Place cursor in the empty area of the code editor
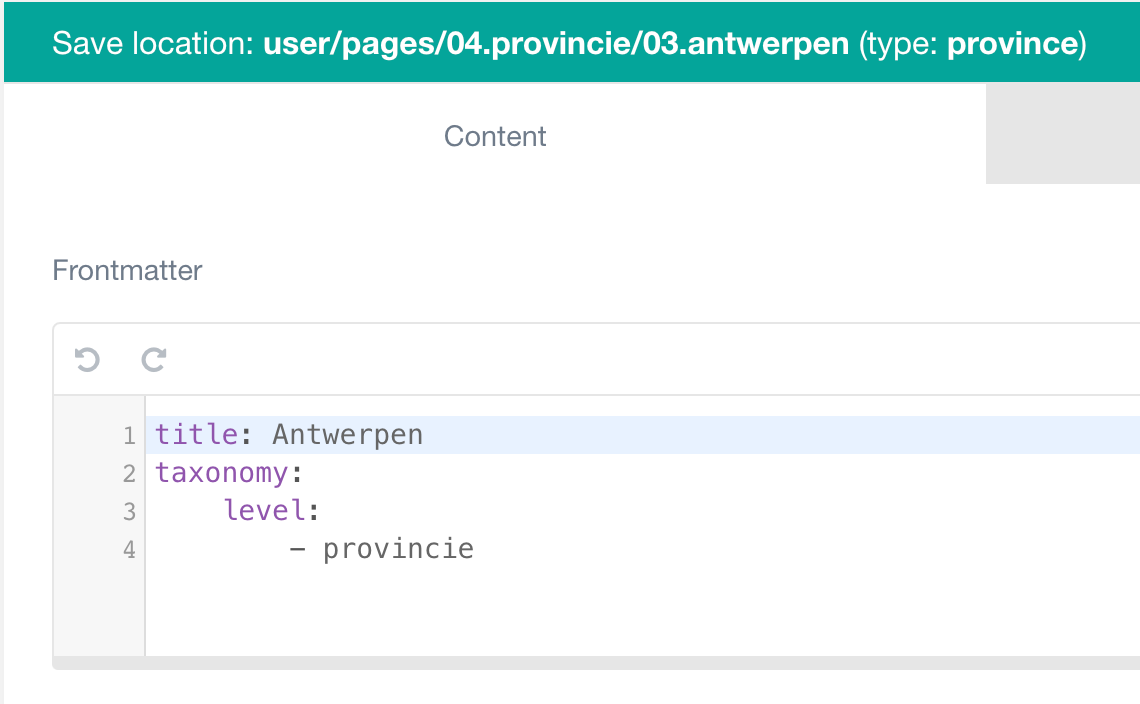Viewport: 1140px width, 704px height. tap(643, 611)
